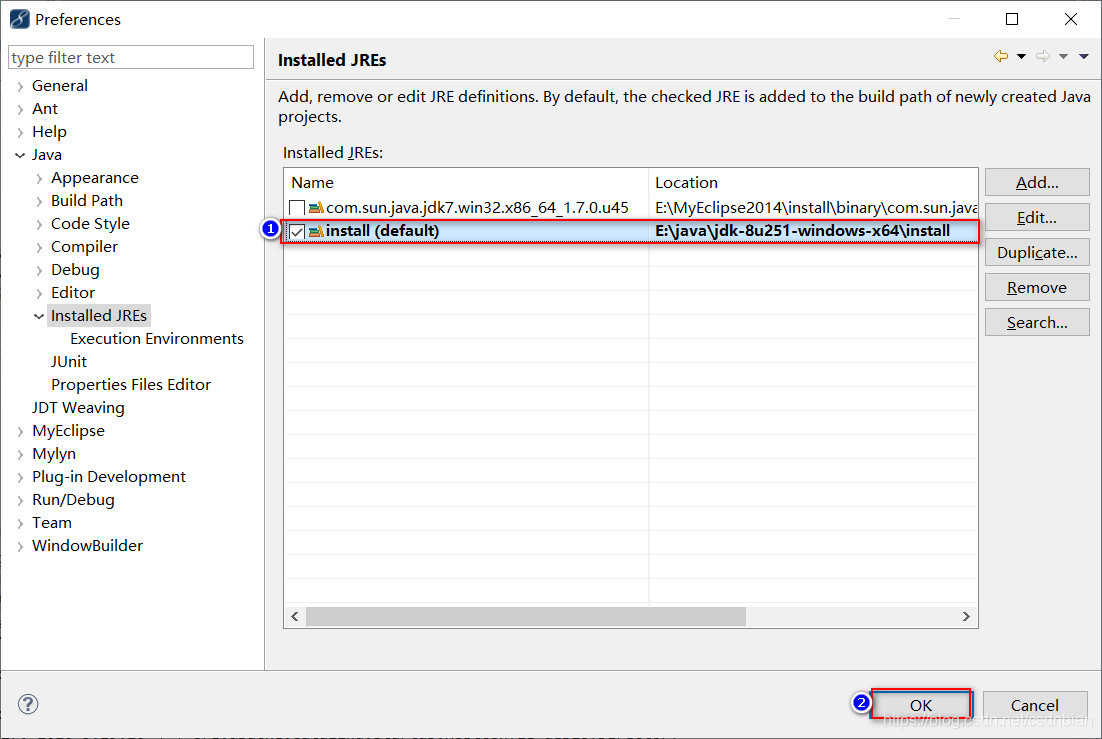Click the forward navigation arrow icon

click(x=1043, y=56)
